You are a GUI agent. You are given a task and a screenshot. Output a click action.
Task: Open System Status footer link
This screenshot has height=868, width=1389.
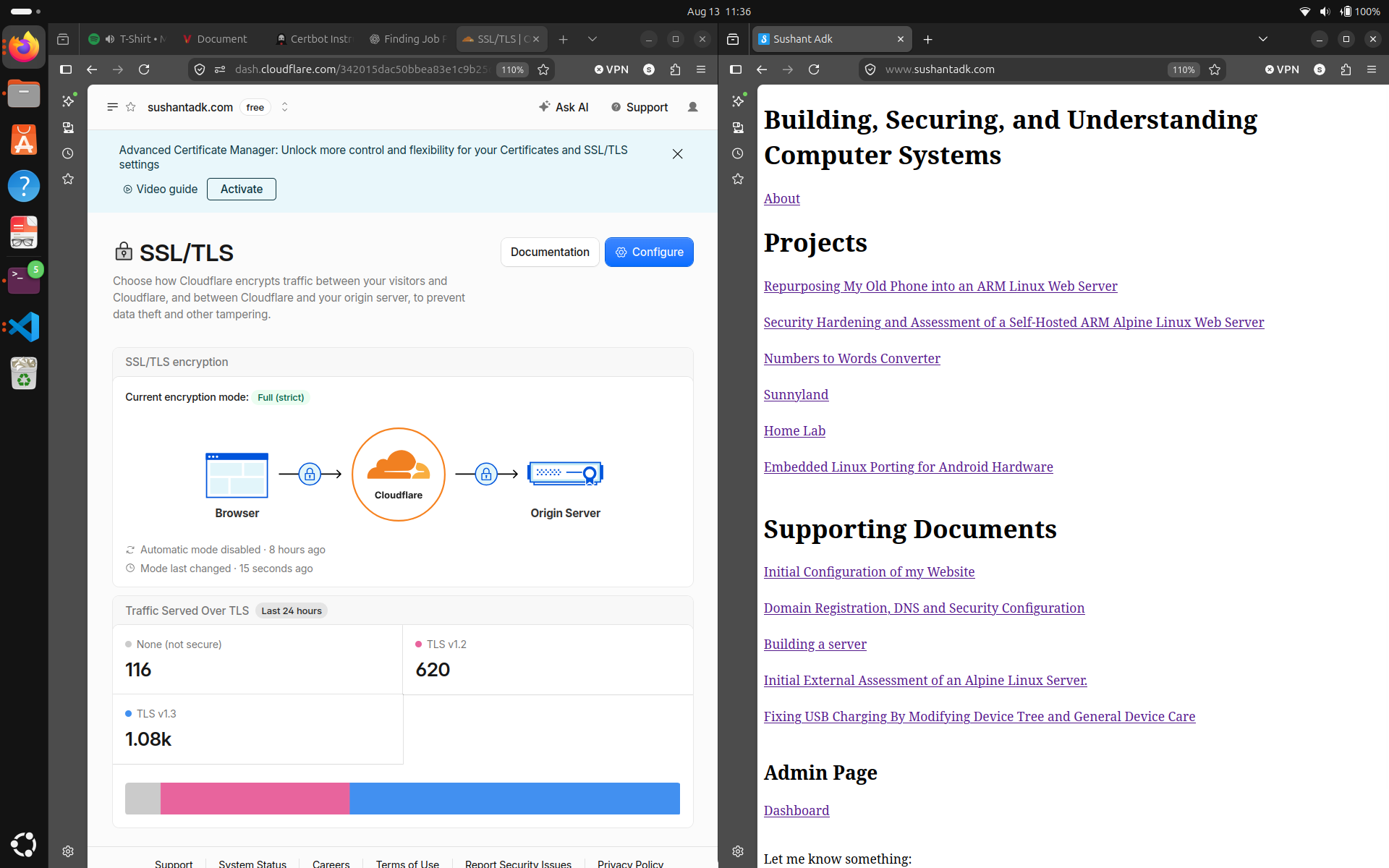[x=252, y=864]
